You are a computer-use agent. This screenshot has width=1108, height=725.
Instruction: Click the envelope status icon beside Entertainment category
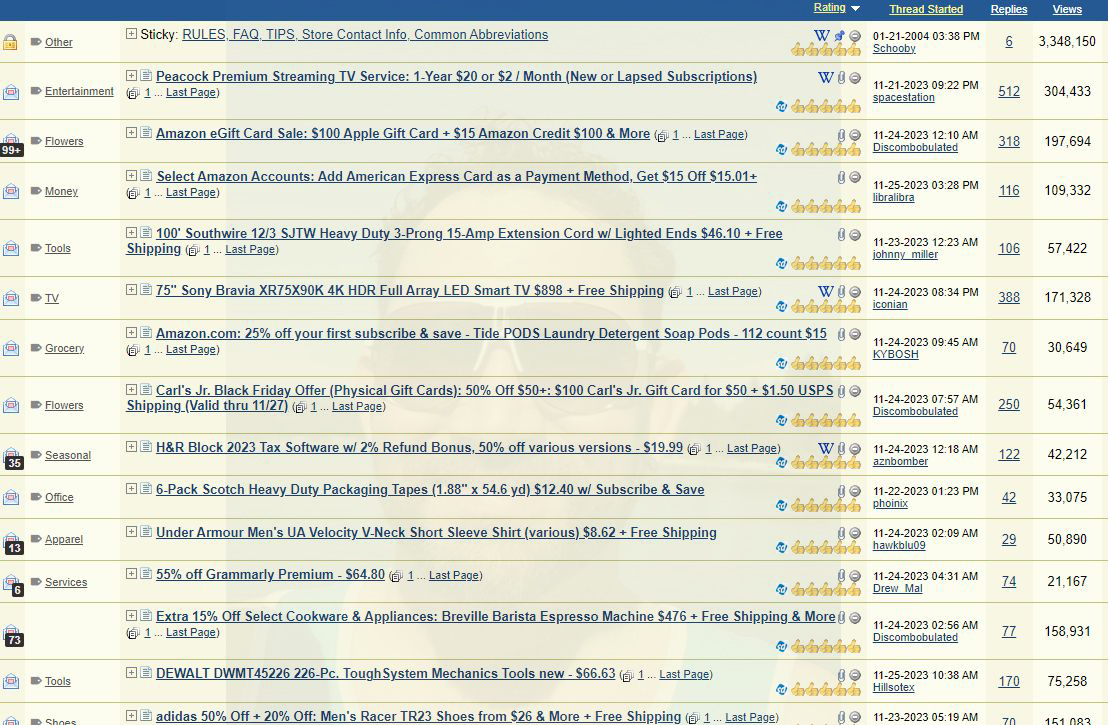[x=11, y=91]
